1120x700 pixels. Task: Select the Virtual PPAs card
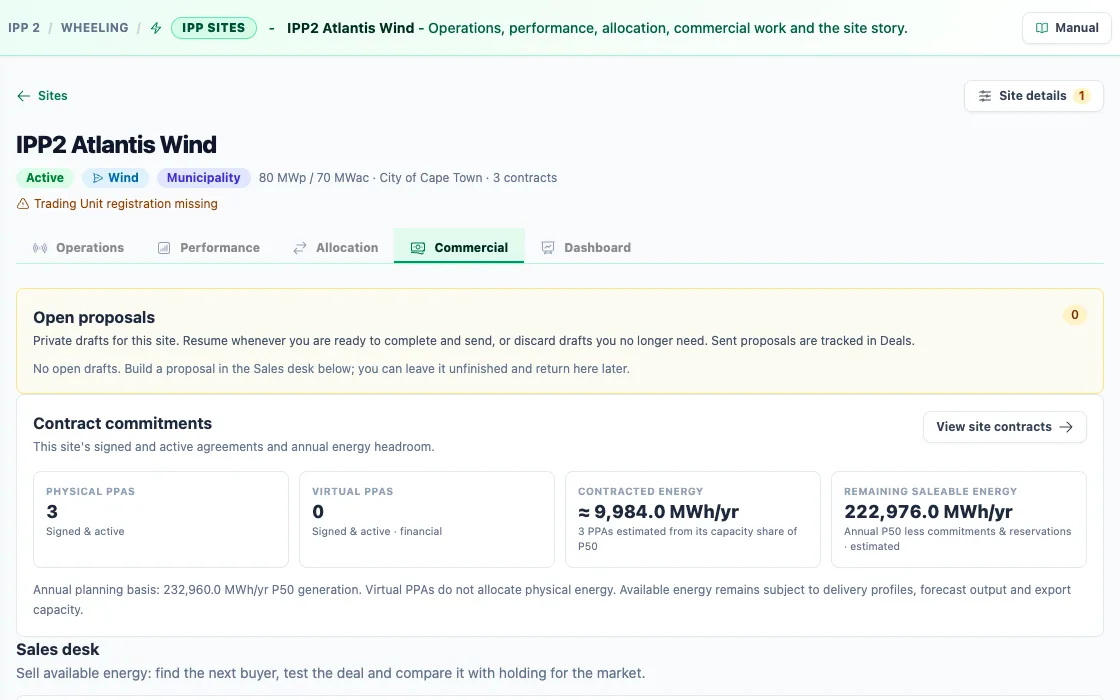point(426,519)
